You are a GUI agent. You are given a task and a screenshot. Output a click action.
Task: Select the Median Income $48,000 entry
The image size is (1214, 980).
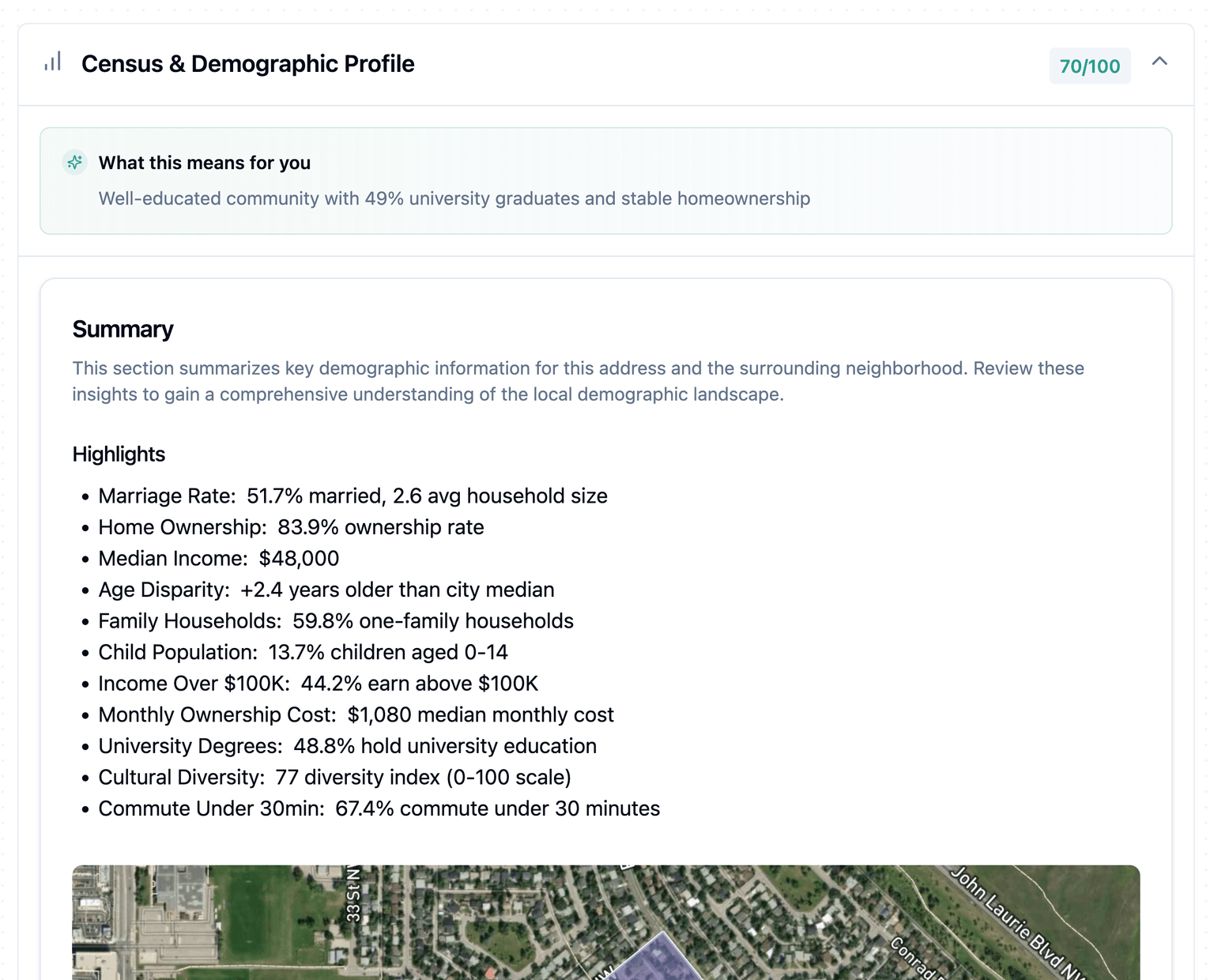pyautogui.click(x=218, y=559)
